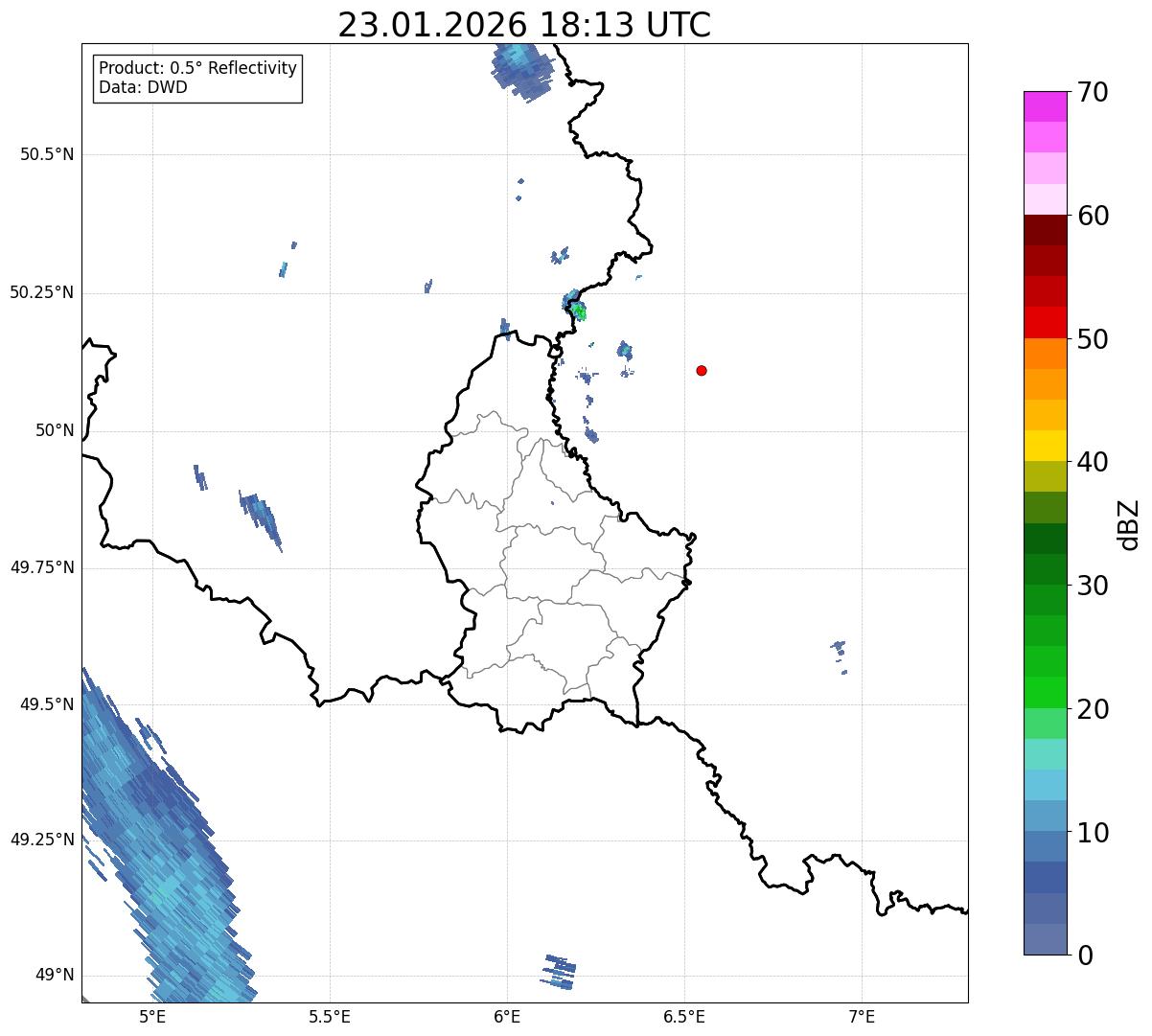Click the small echo near 49°N 6.1°E
This screenshot has width=1152, height=1036.
[x=559, y=971]
